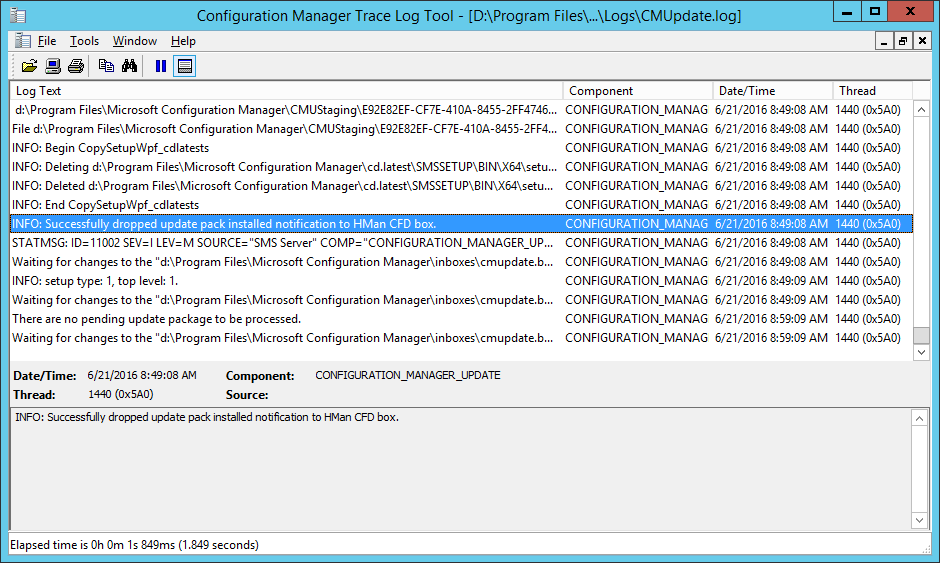
Task: Select 'There are no pending update package' row
Action: pyautogui.click(x=462, y=319)
